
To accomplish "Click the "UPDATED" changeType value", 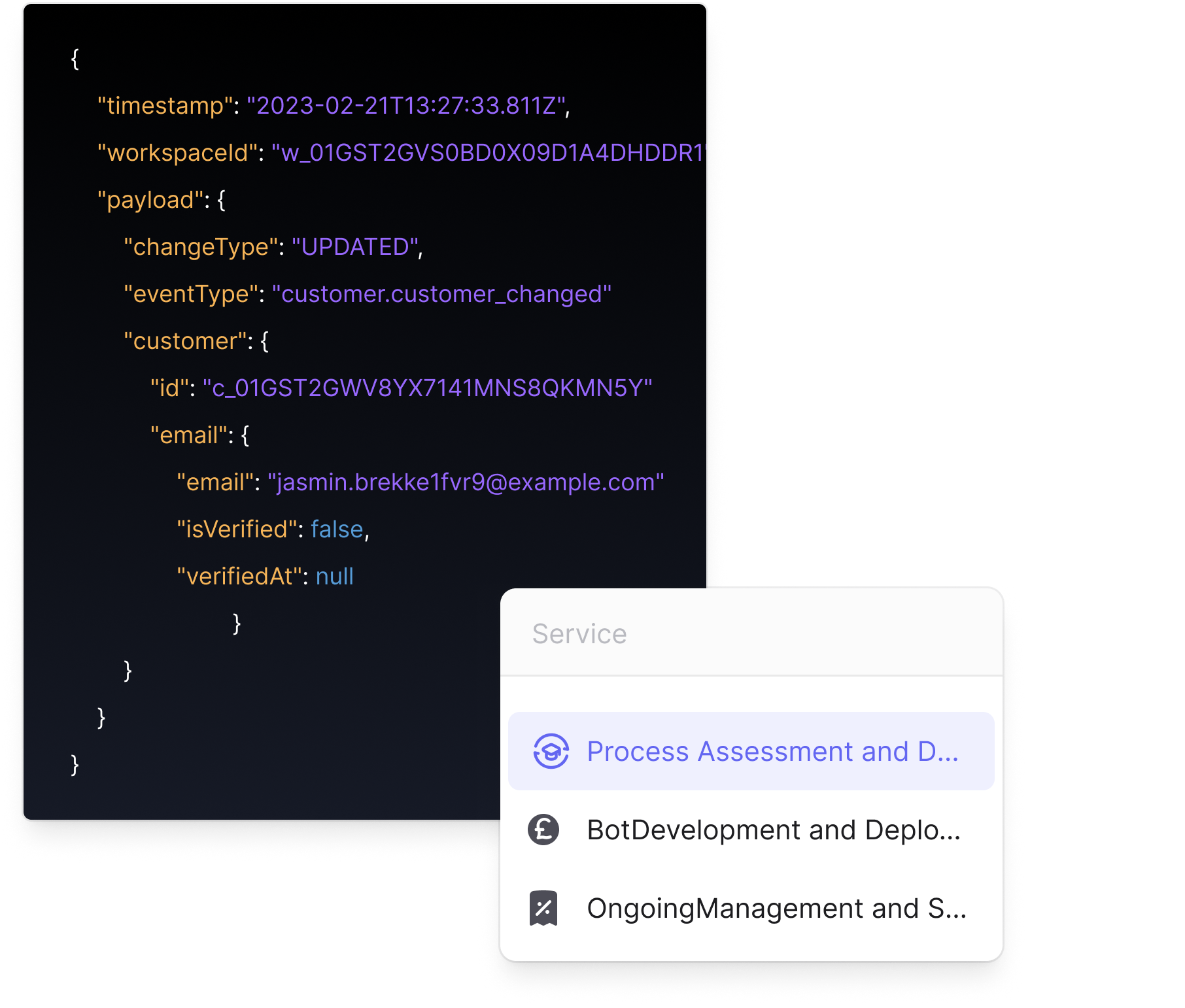I will click(355, 246).
